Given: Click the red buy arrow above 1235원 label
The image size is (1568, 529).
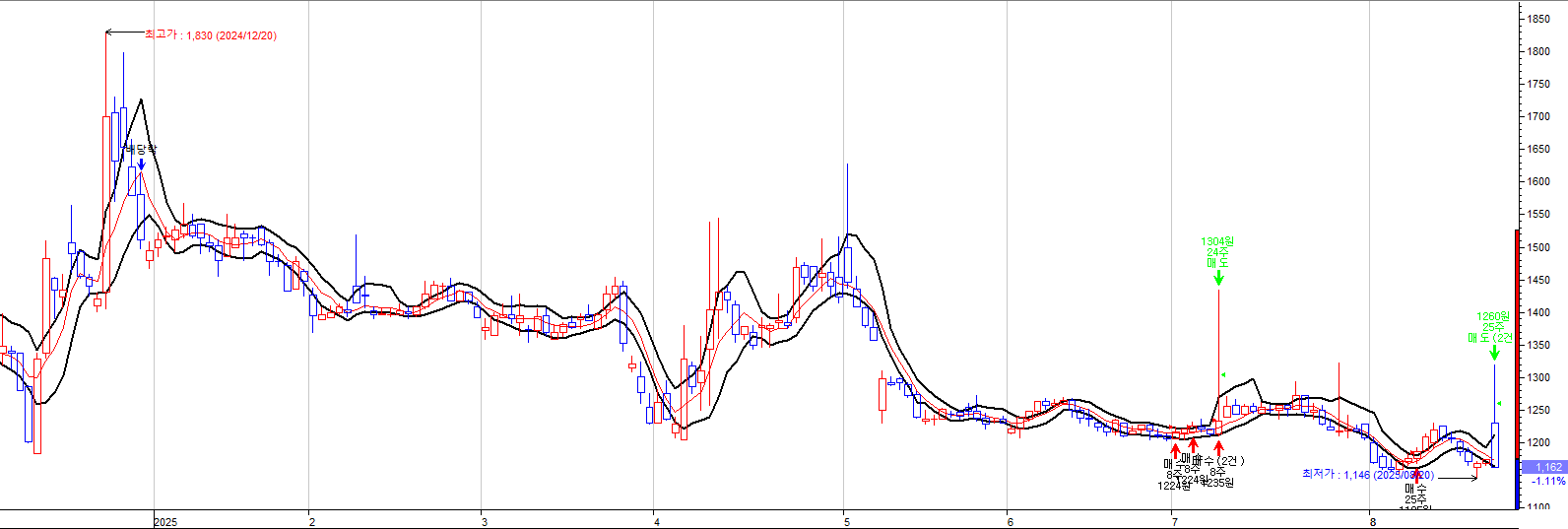Looking at the screenshot, I should pyautogui.click(x=1218, y=446).
